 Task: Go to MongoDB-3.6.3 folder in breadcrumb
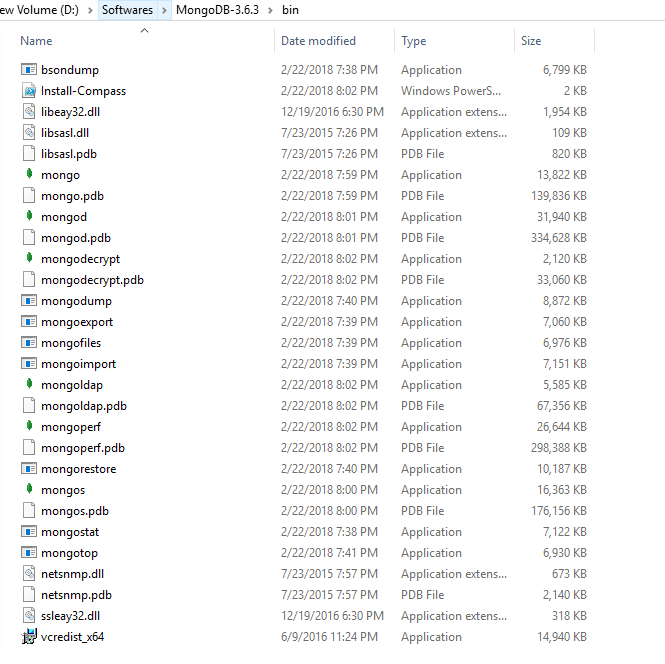[217, 10]
